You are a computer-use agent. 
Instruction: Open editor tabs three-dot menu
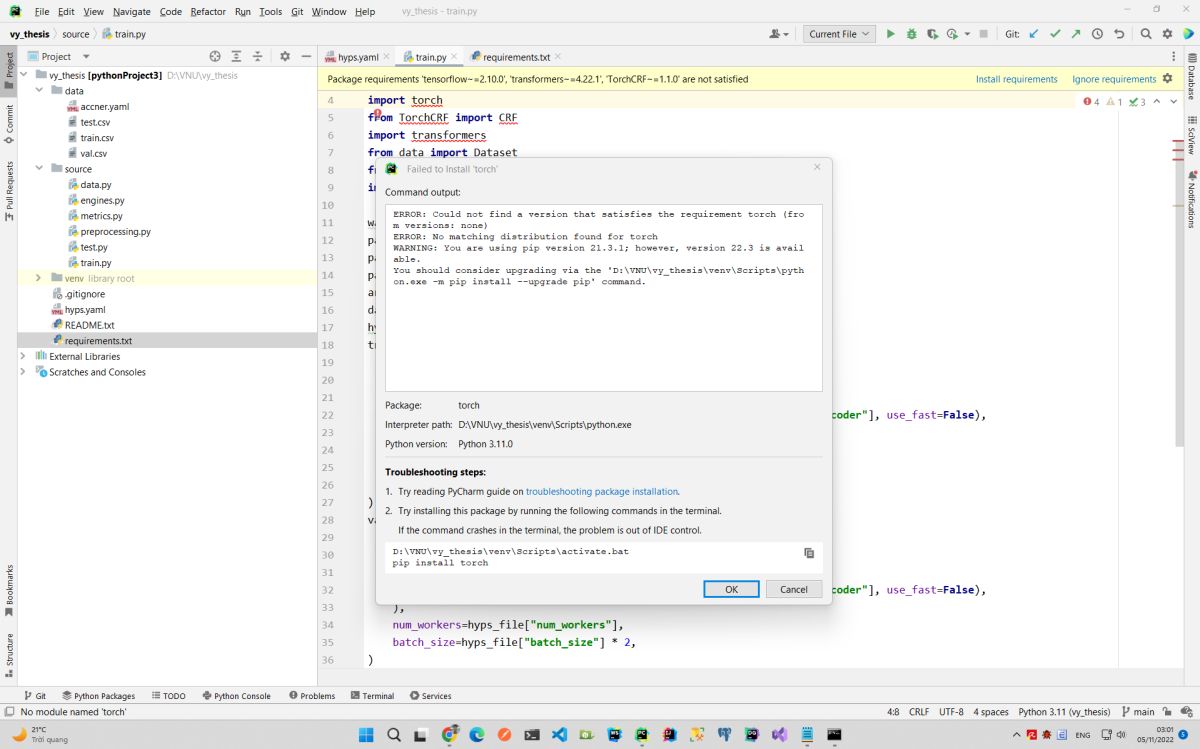[1173, 57]
